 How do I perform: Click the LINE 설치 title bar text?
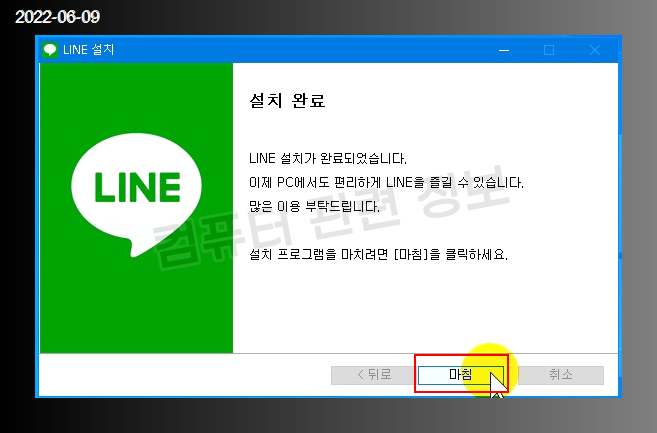(88, 50)
